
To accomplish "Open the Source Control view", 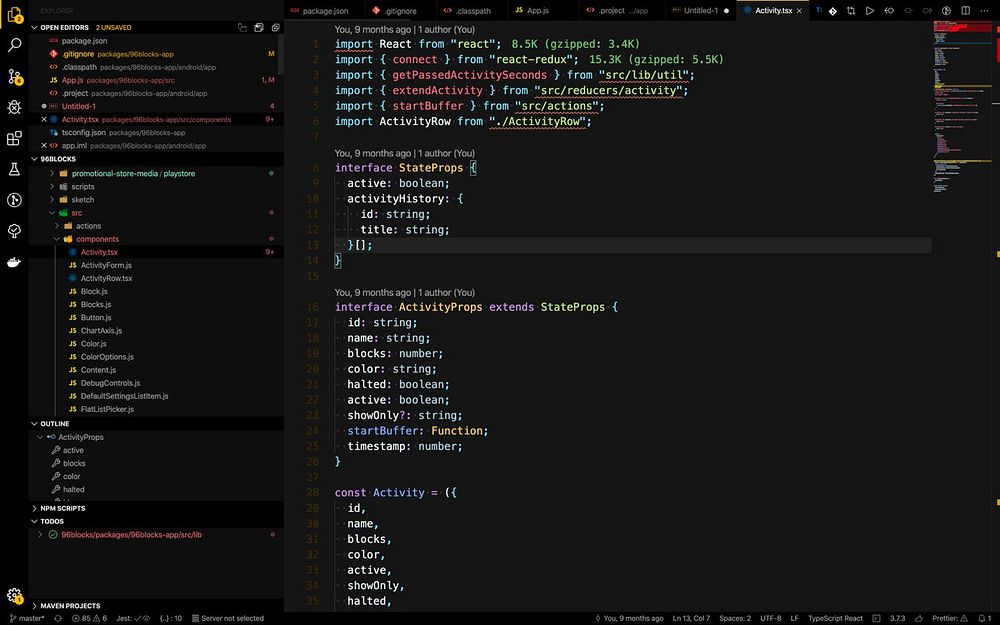I will (14, 76).
